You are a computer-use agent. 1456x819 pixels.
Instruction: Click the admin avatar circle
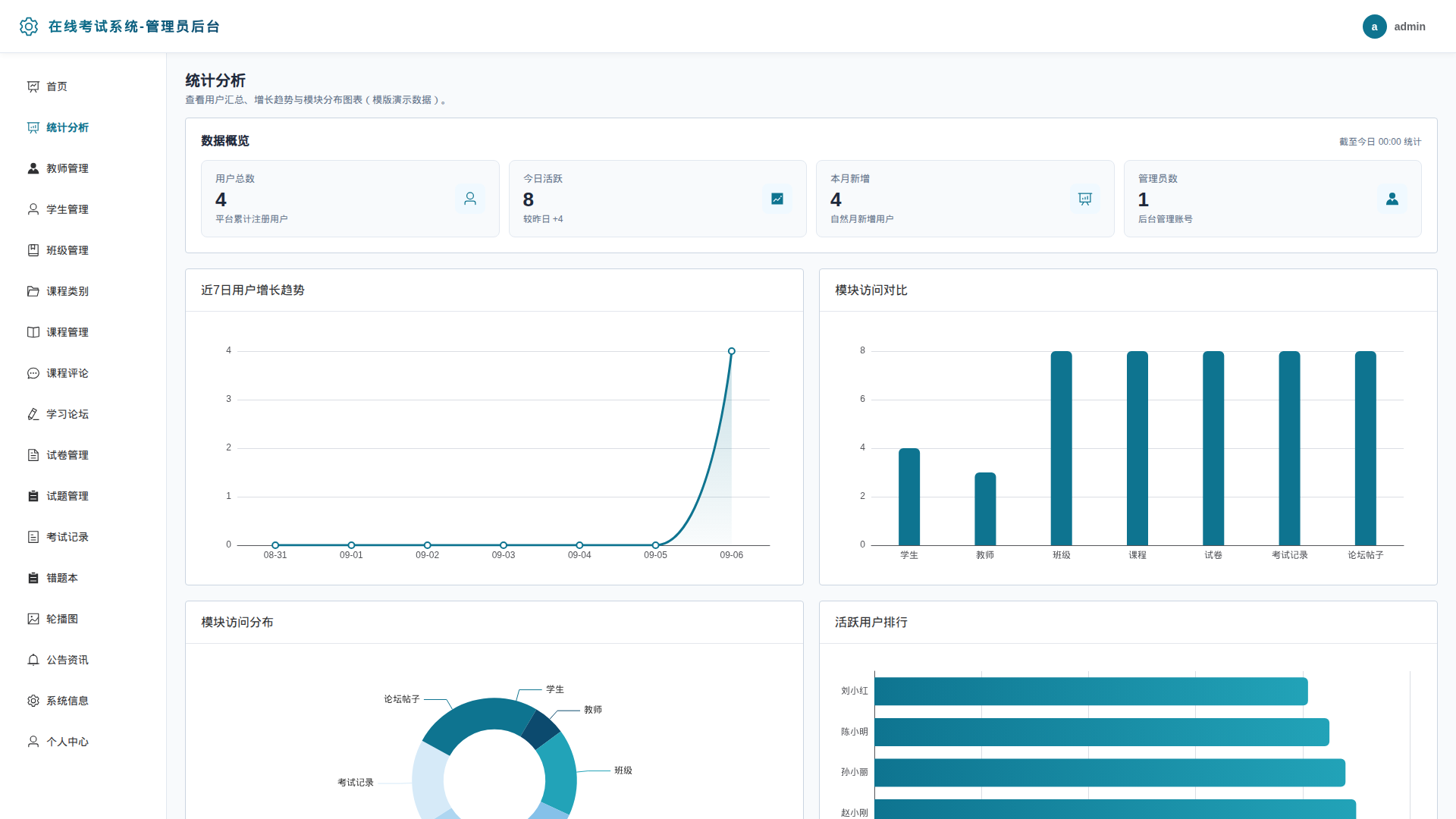tap(1374, 27)
